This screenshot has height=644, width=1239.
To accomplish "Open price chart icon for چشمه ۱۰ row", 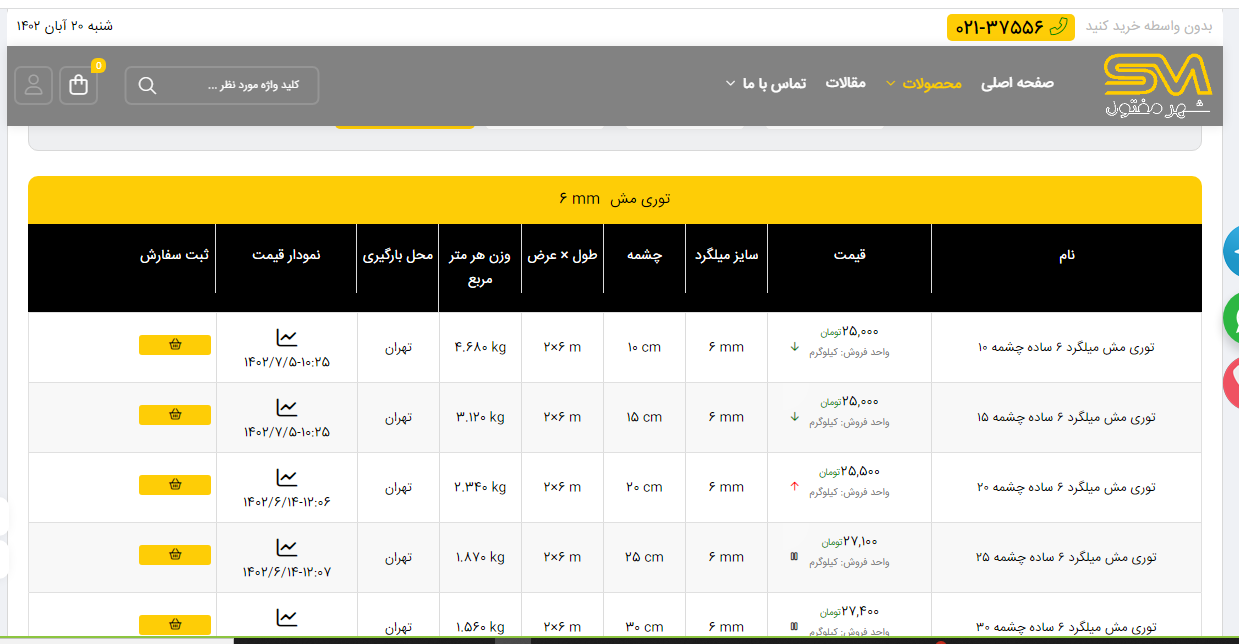I will pyautogui.click(x=287, y=338).
